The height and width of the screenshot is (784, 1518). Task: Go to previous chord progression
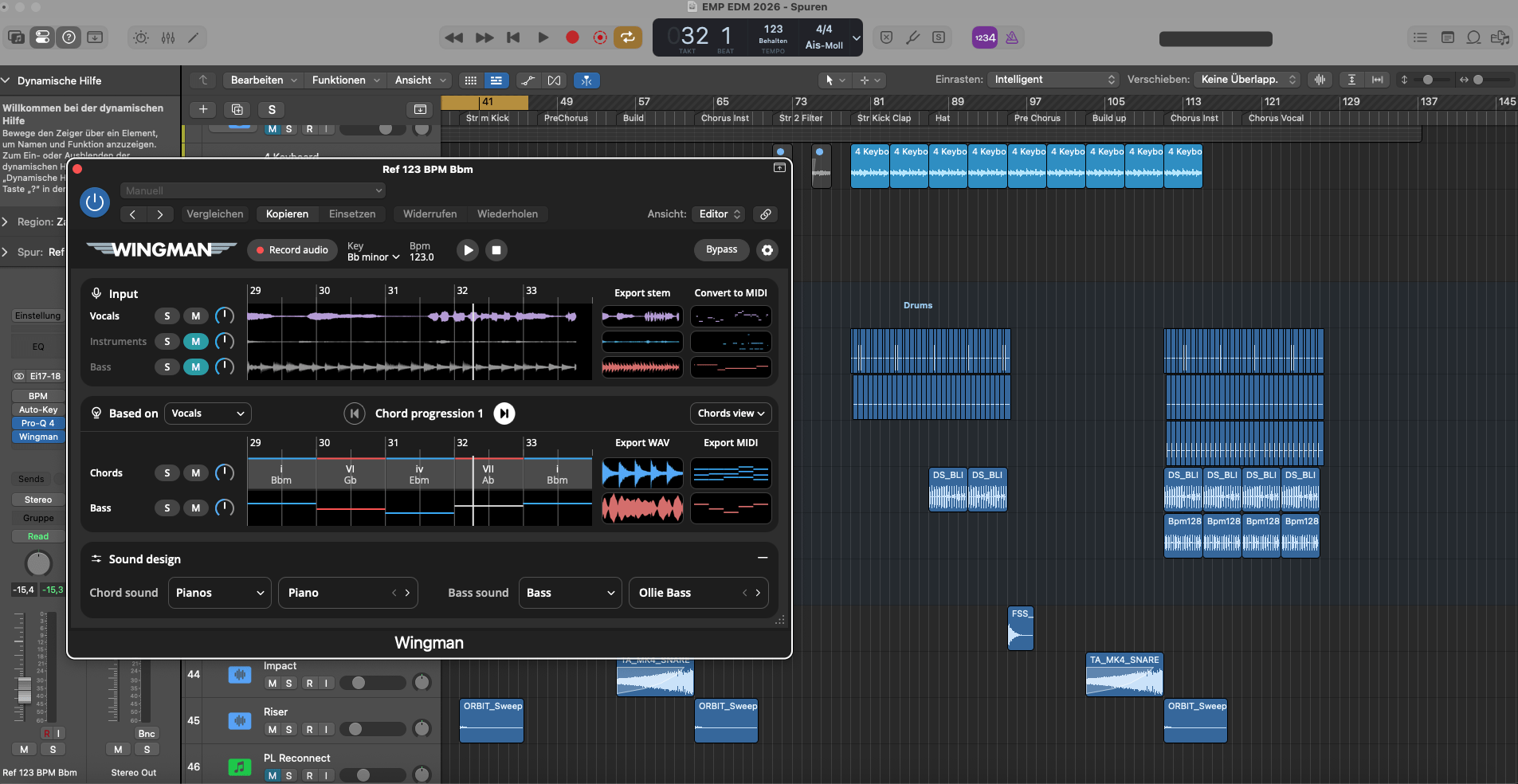tap(355, 414)
